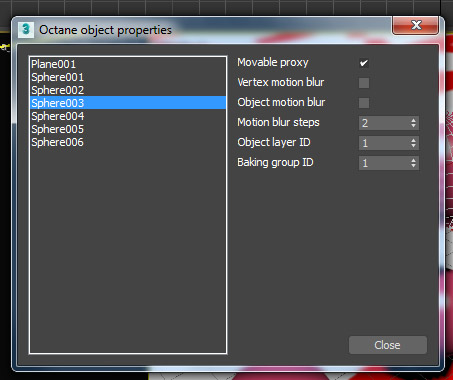Screen dimensions: 453x380
Task: Click the Vertex motion blur label
Action: coord(281,82)
